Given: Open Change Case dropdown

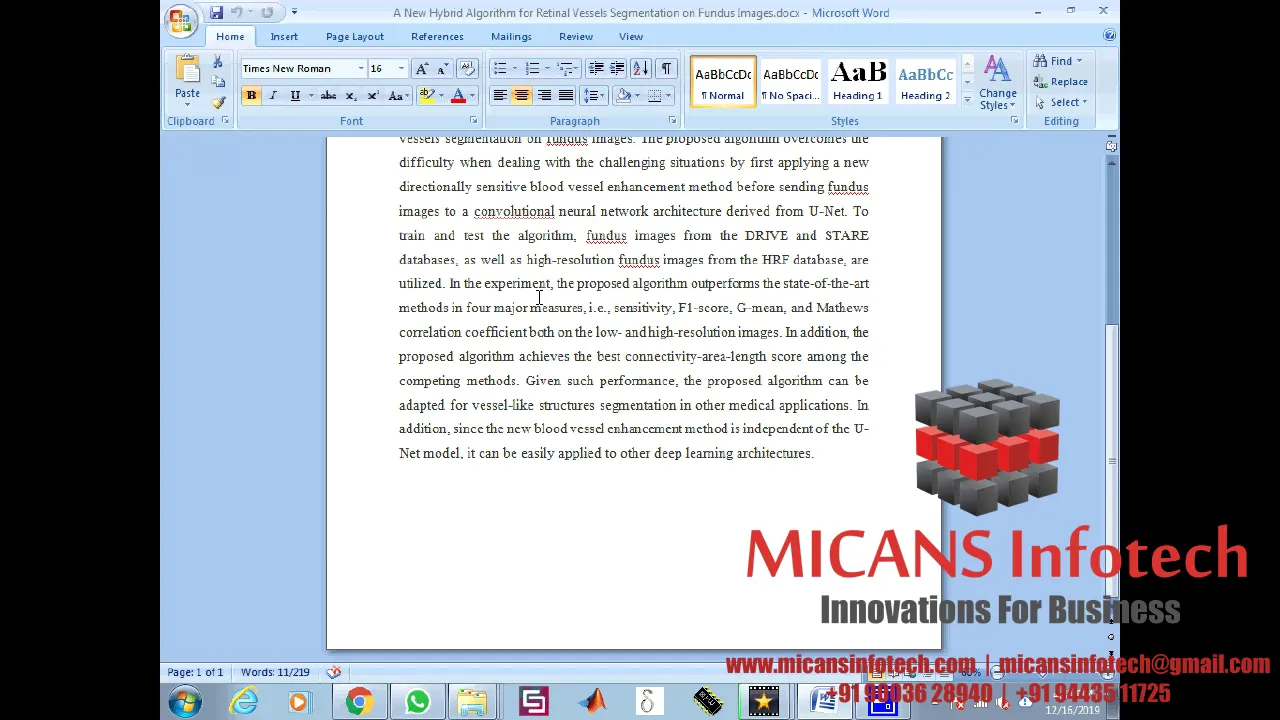Looking at the screenshot, I should (x=398, y=96).
